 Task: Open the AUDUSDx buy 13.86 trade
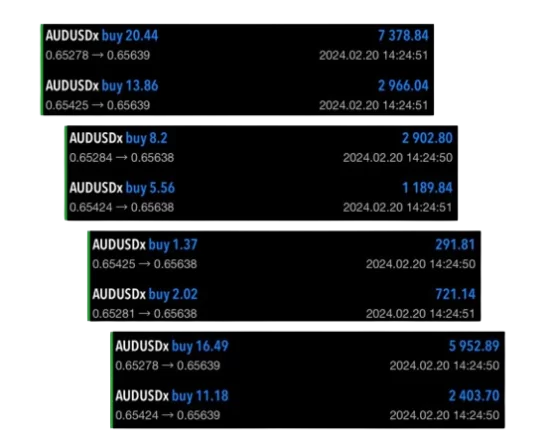(237, 95)
